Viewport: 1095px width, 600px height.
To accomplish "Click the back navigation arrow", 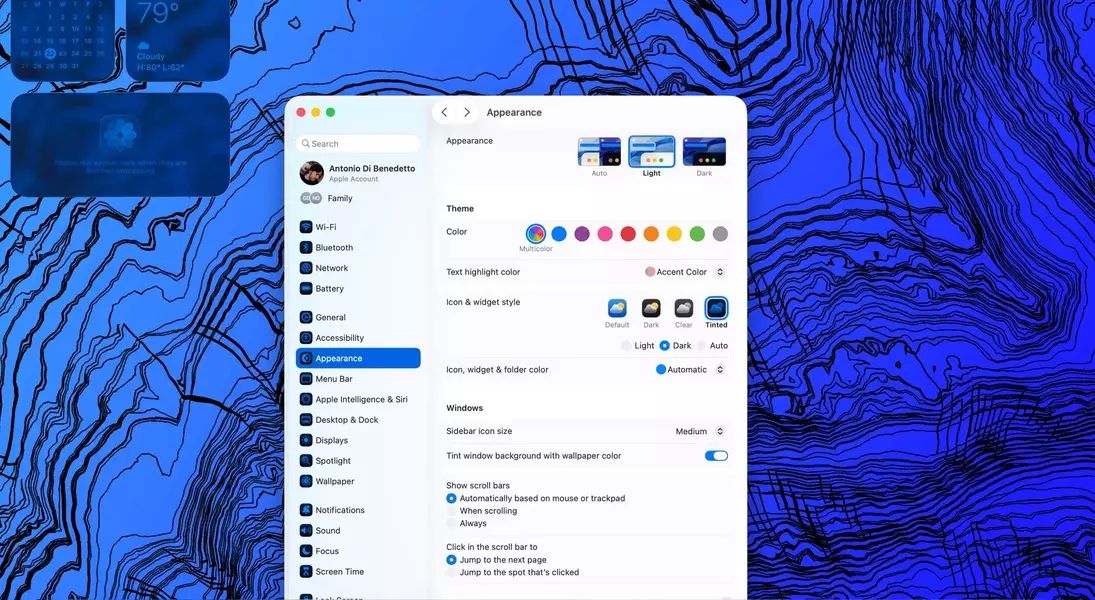I will click(x=445, y=113).
